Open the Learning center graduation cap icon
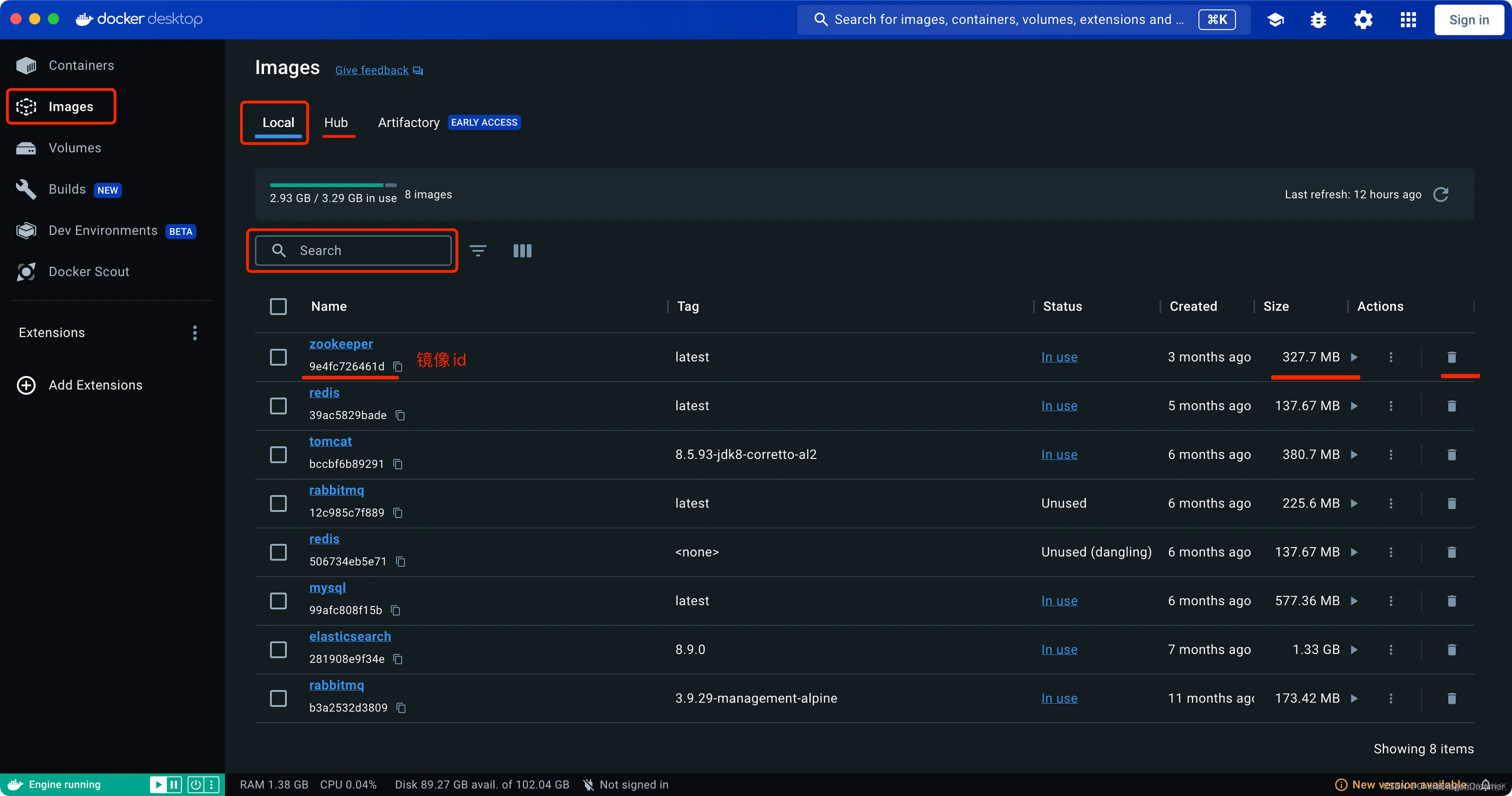The height and width of the screenshot is (796, 1512). point(1275,20)
